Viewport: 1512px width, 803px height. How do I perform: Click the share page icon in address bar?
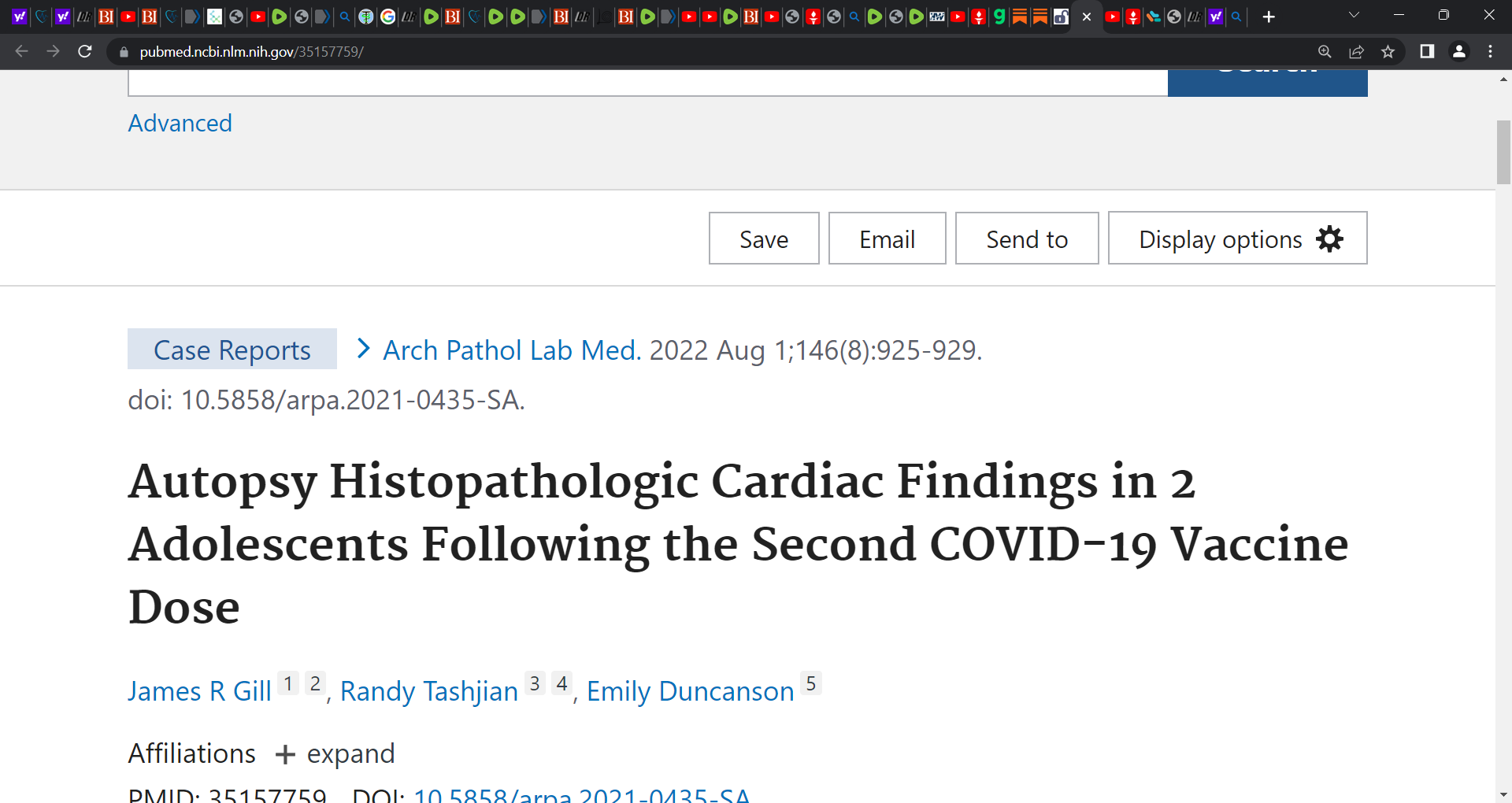click(x=1356, y=51)
